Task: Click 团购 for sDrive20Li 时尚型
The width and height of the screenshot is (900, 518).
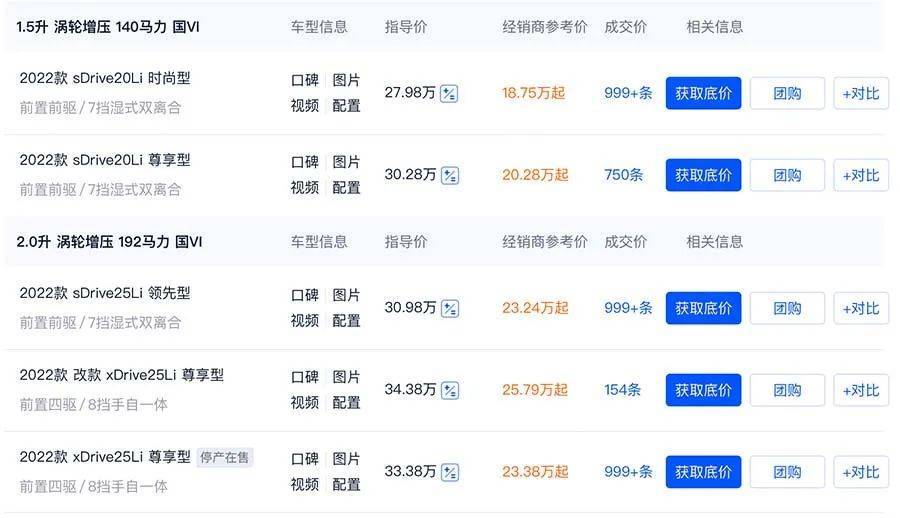Action: coord(787,93)
